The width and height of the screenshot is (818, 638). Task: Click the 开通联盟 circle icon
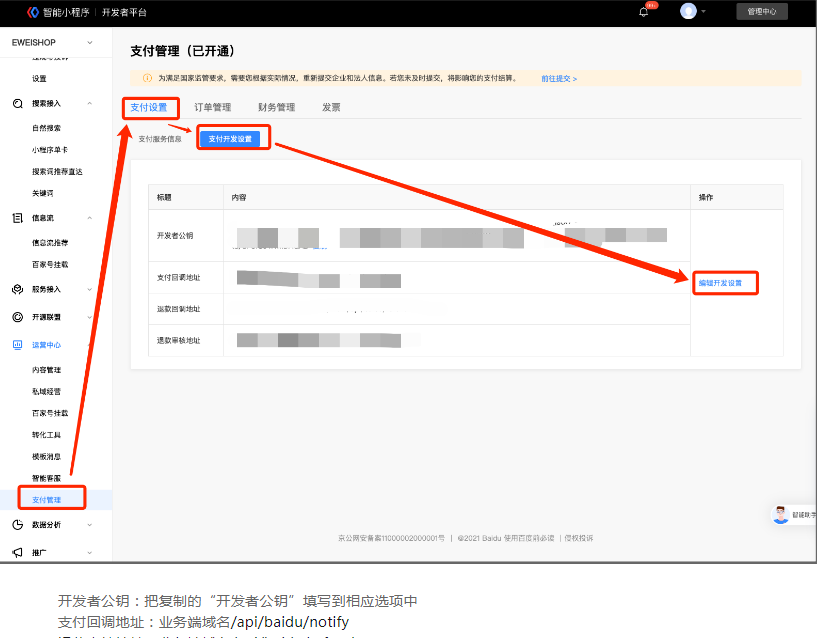pyautogui.click(x=17, y=317)
